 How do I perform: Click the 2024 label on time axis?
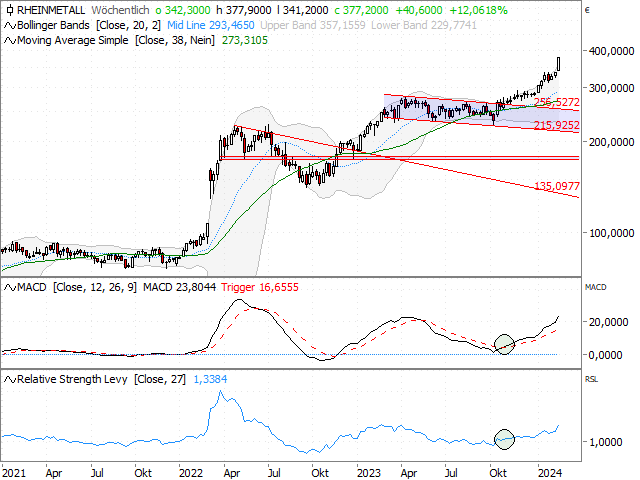click(550, 473)
